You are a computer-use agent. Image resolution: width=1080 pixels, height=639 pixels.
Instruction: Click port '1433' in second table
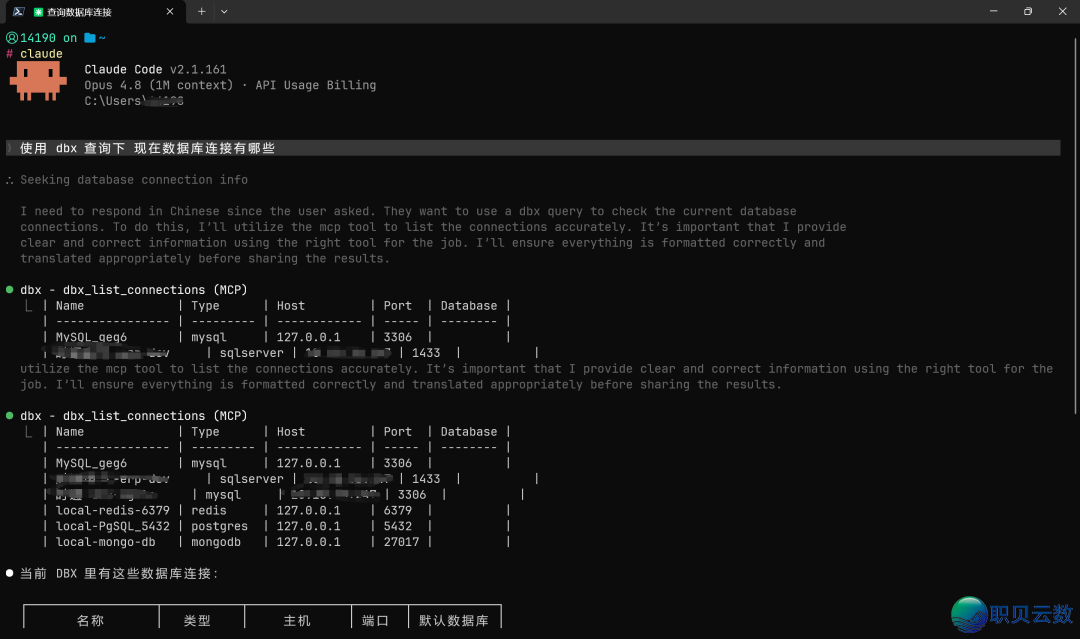point(426,479)
